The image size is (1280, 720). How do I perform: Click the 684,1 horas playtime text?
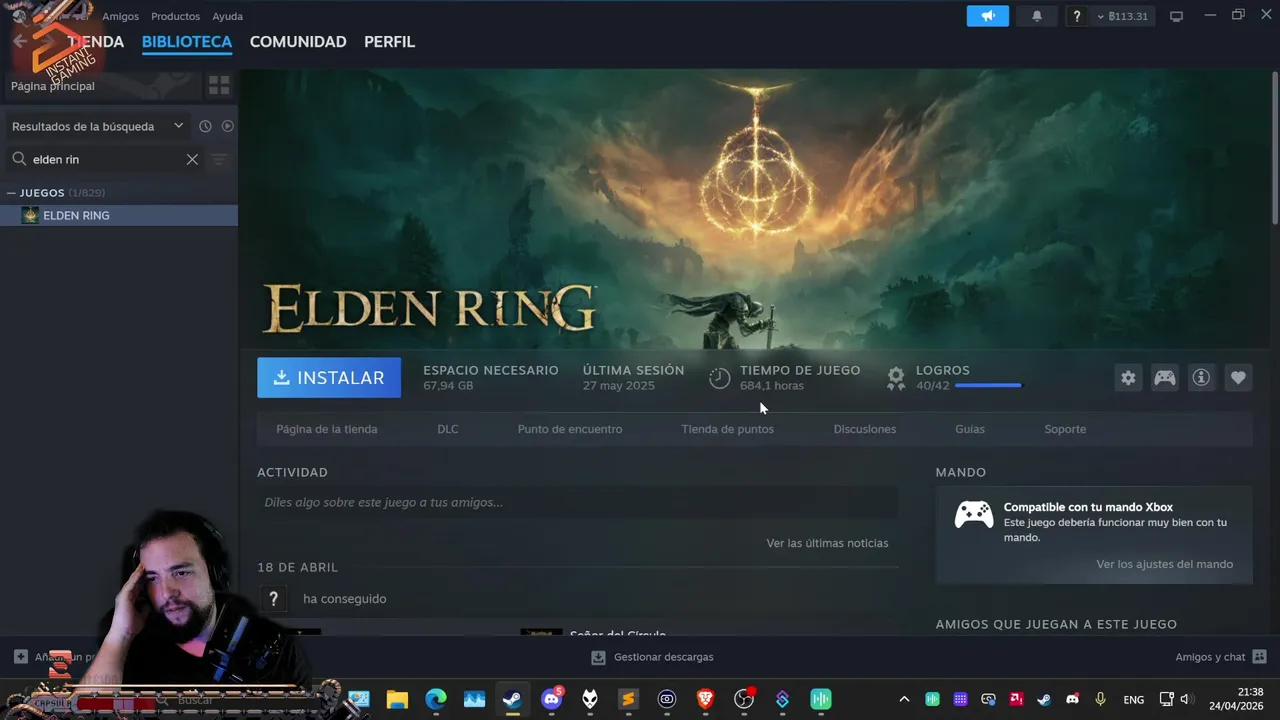(772, 386)
